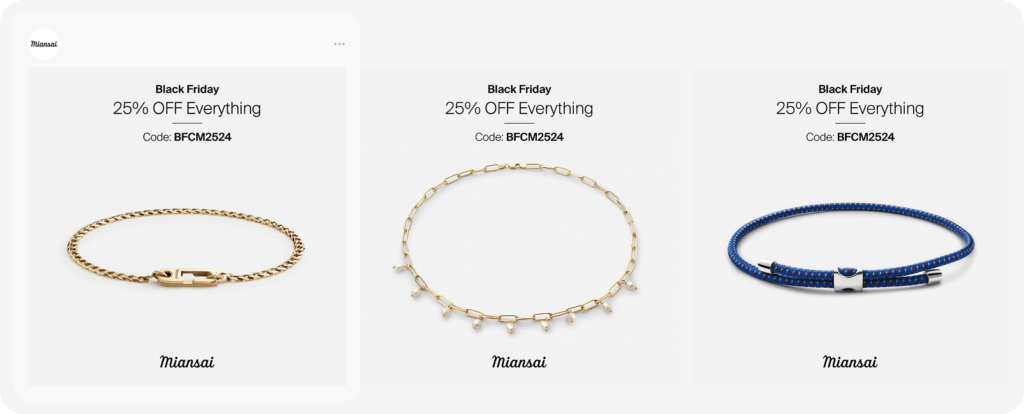
Task: Click the silver clasp on the blue bracelet
Action: (x=847, y=279)
